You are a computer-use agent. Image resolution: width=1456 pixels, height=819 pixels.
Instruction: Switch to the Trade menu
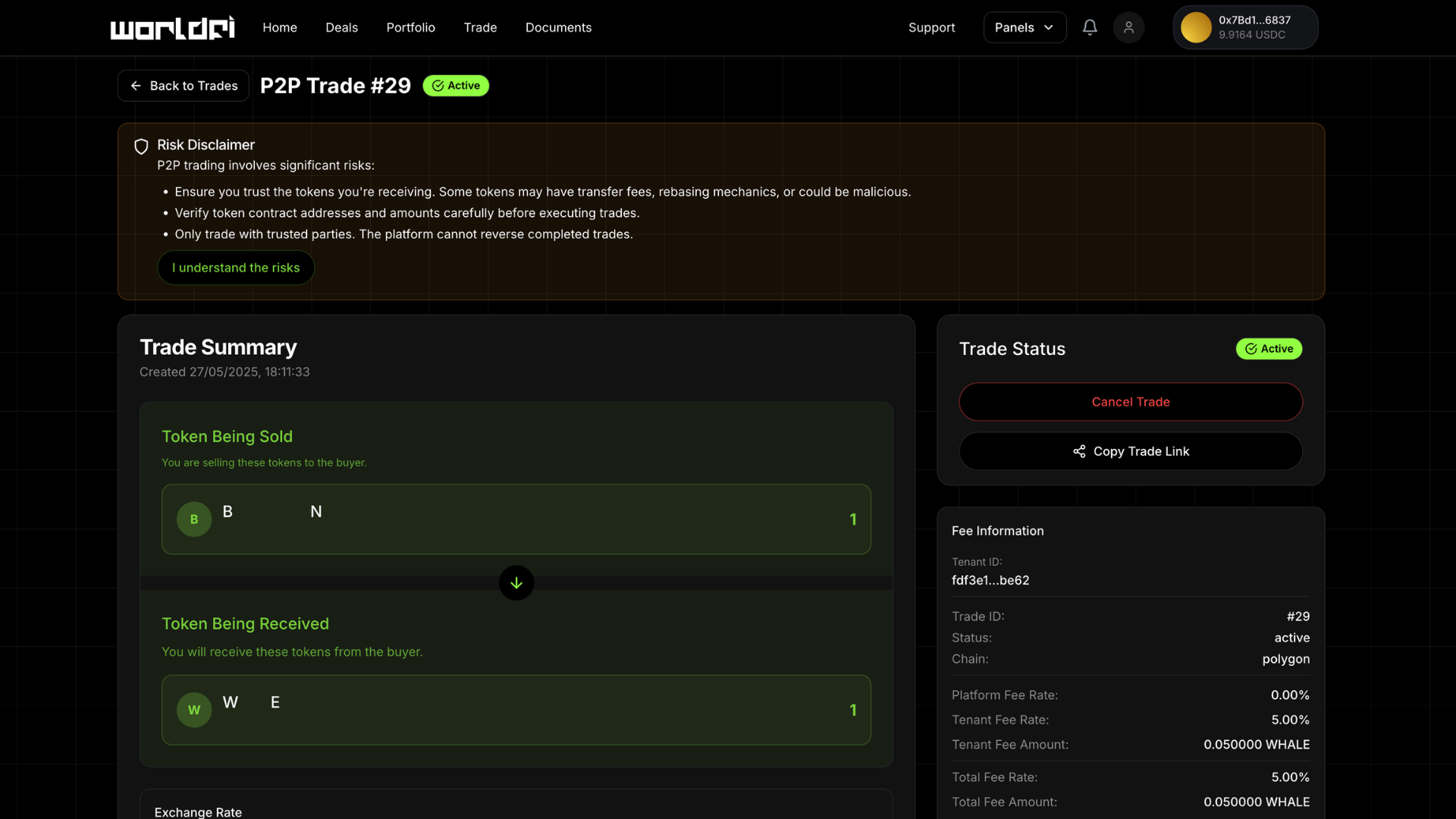(x=480, y=27)
